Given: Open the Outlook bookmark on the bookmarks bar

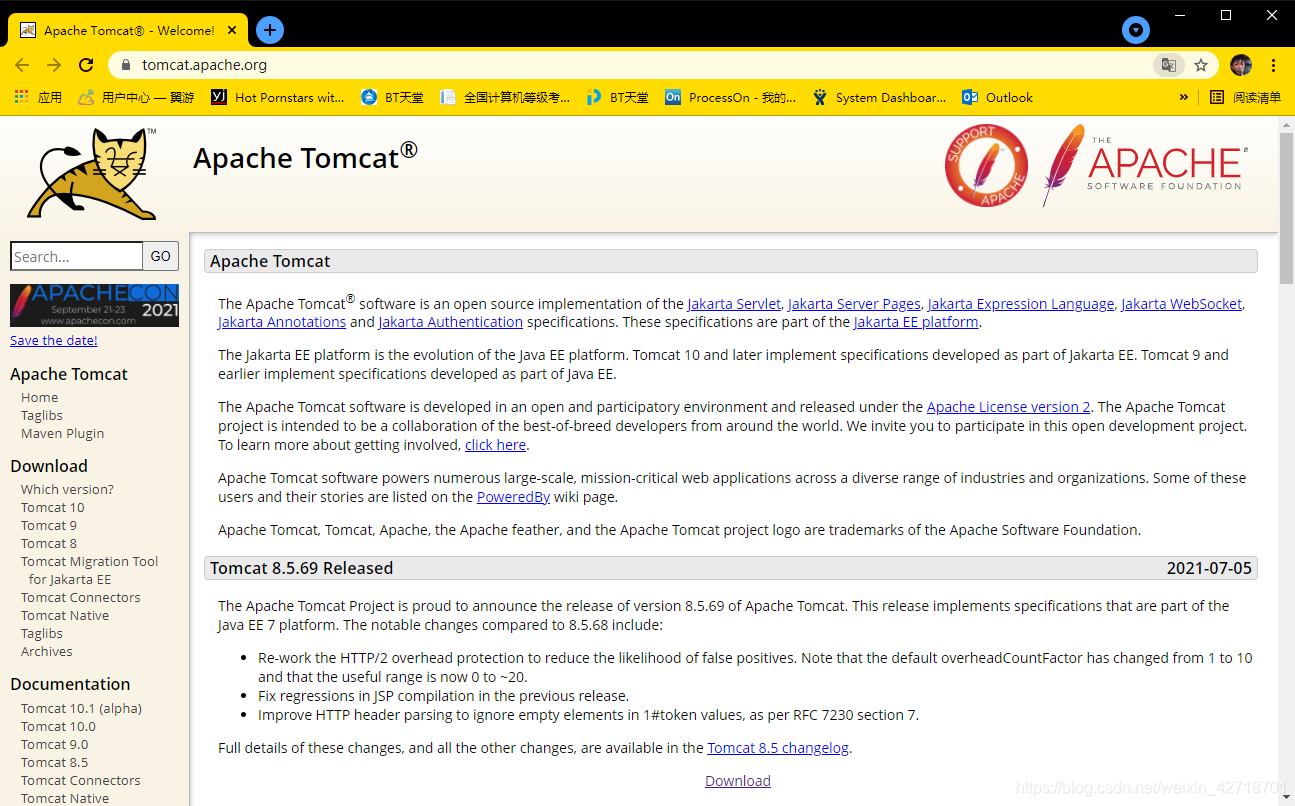Looking at the screenshot, I should tap(997, 97).
